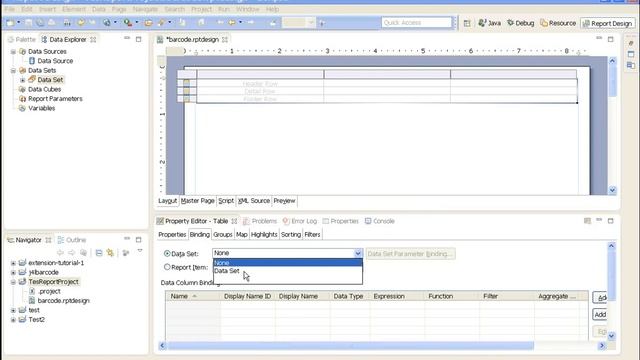Viewport: 640px width, 360px height.
Task: Collapse the TestReportProject node
Action: tap(13, 282)
